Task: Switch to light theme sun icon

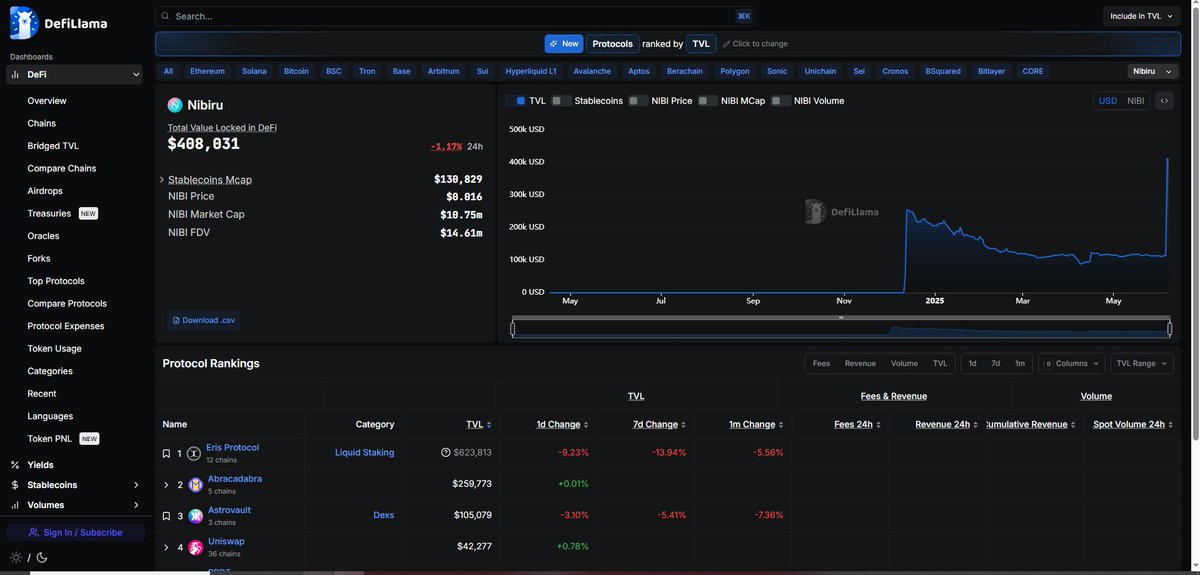Action: pos(15,557)
